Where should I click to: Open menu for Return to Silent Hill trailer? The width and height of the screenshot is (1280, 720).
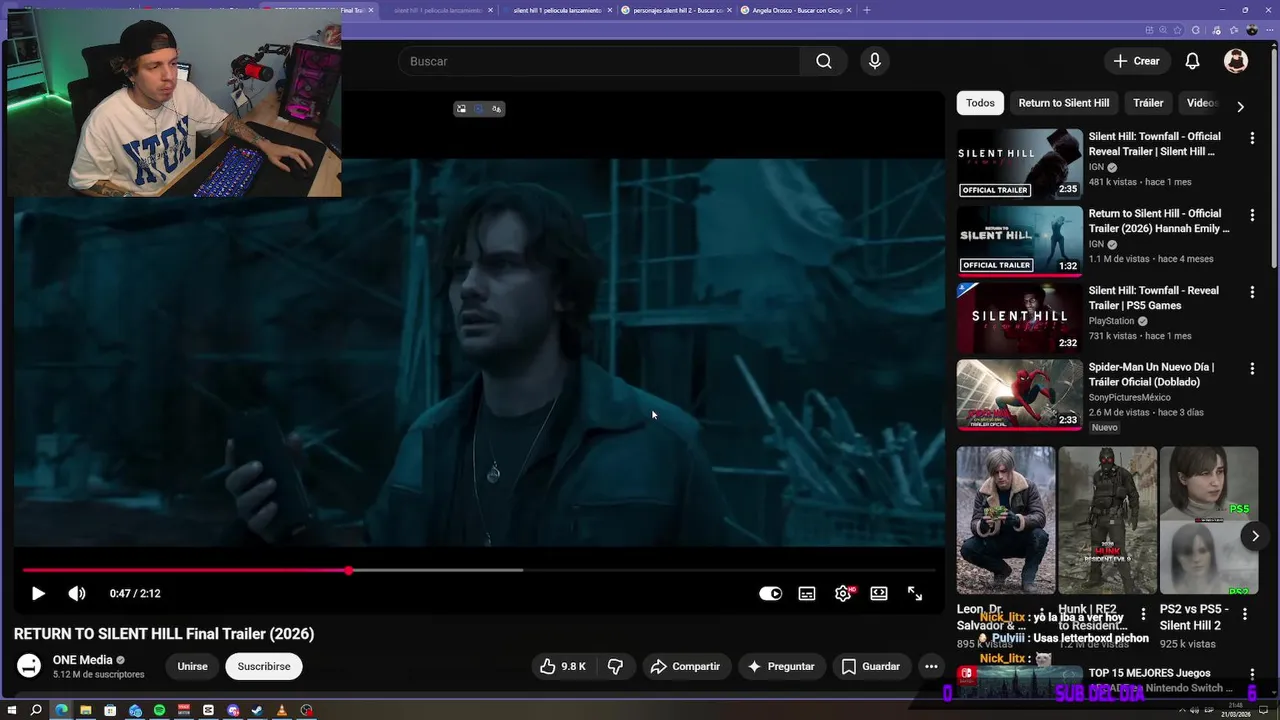1252,215
